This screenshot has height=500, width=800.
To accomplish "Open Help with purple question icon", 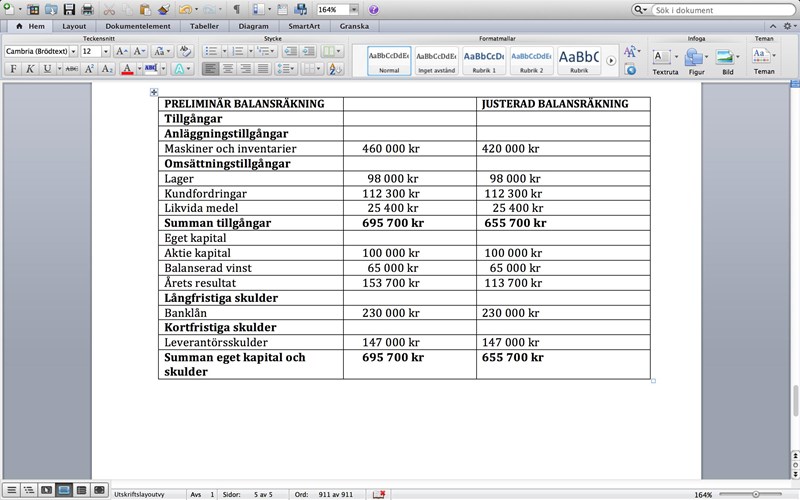I will (373, 9).
